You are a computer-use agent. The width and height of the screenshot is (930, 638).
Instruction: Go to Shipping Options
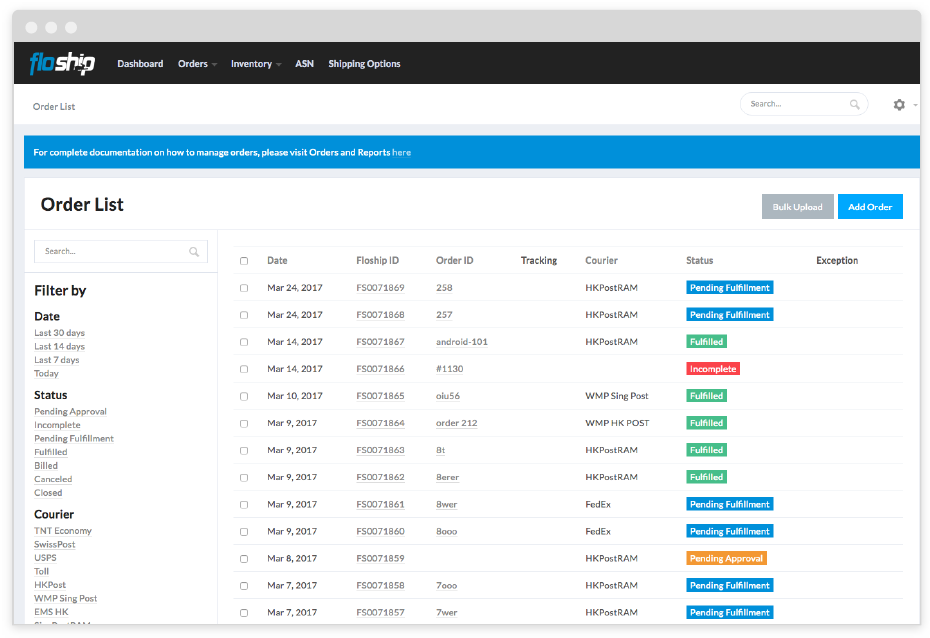click(364, 64)
